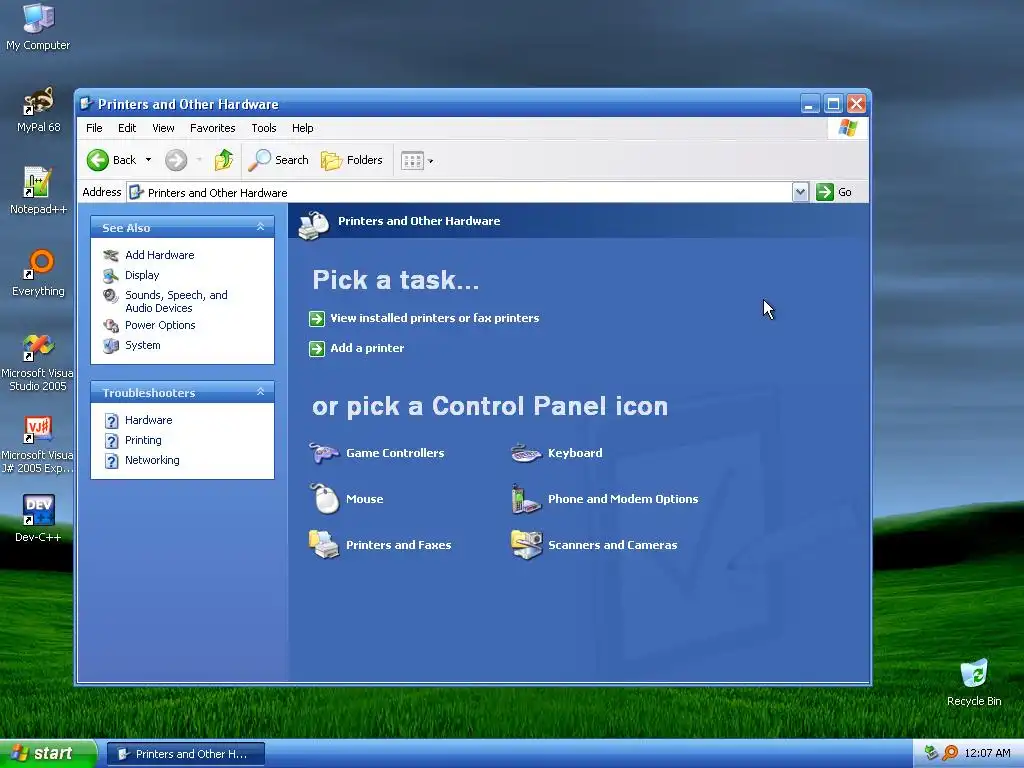Click the help icon beside Printing troubleshooter

click(112, 441)
